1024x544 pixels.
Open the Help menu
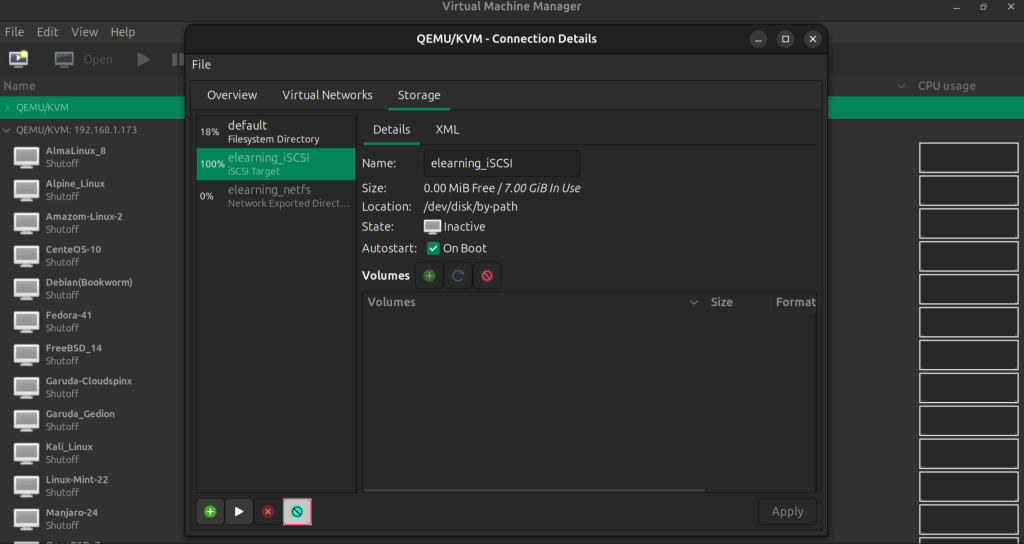(x=123, y=32)
